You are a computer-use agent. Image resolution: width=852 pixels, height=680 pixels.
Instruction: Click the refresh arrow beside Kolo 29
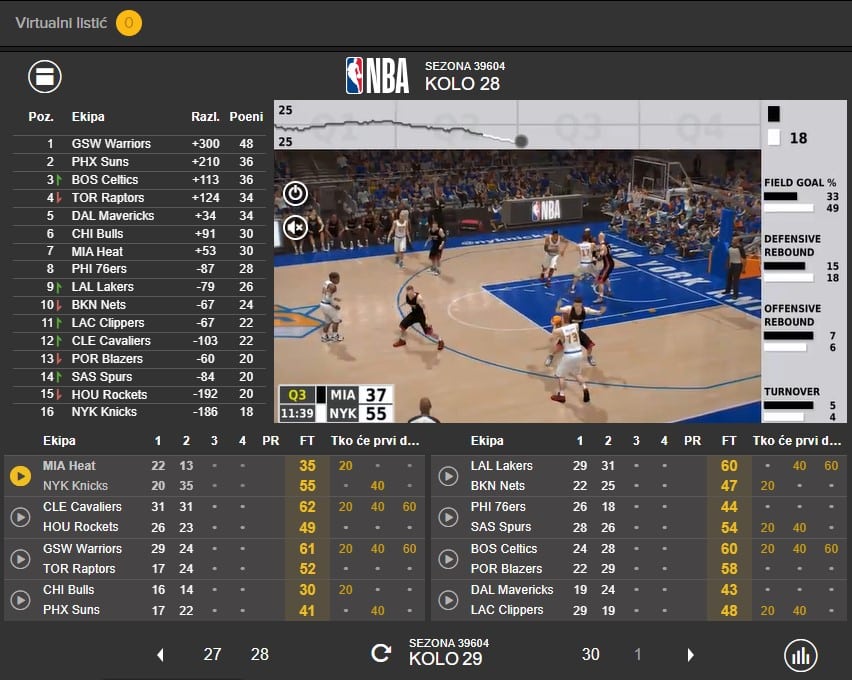point(381,654)
